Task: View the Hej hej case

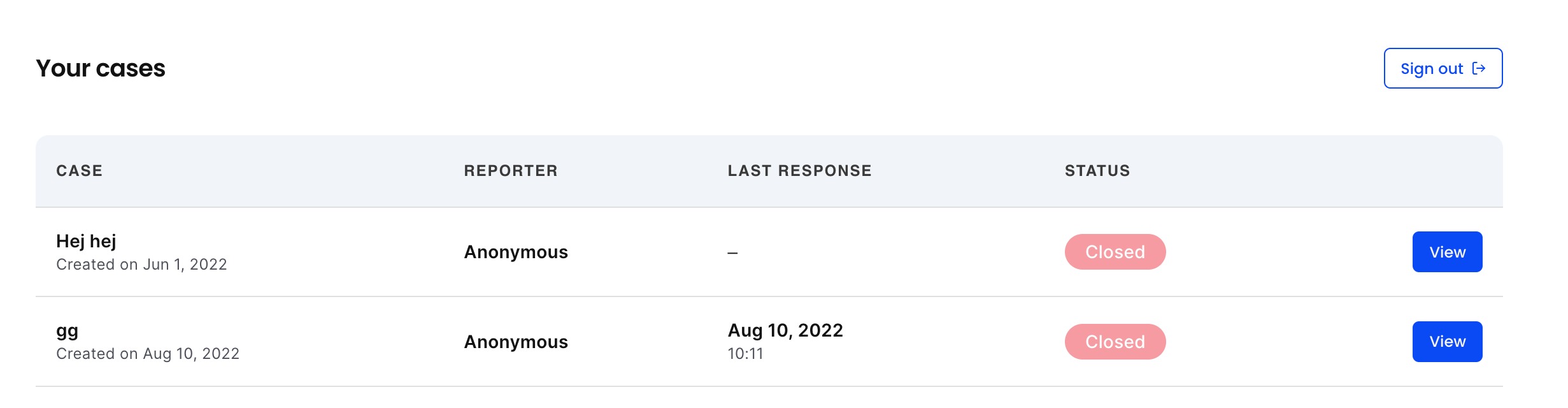Action: (x=1447, y=252)
